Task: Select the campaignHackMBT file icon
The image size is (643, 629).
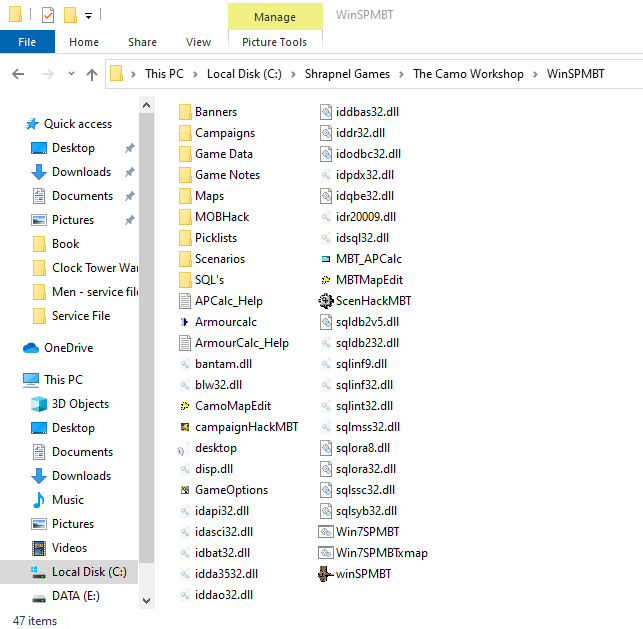Action: [x=185, y=427]
